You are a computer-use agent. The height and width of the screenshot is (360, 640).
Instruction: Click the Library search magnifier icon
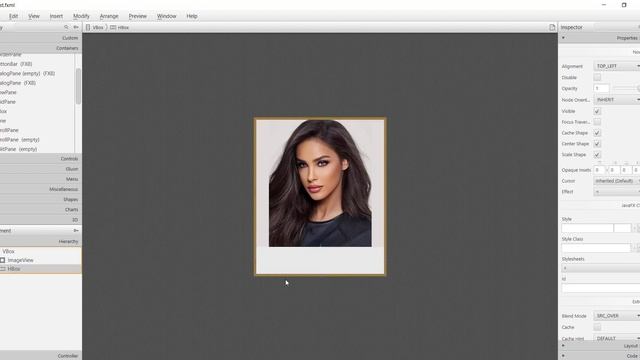(66, 27)
